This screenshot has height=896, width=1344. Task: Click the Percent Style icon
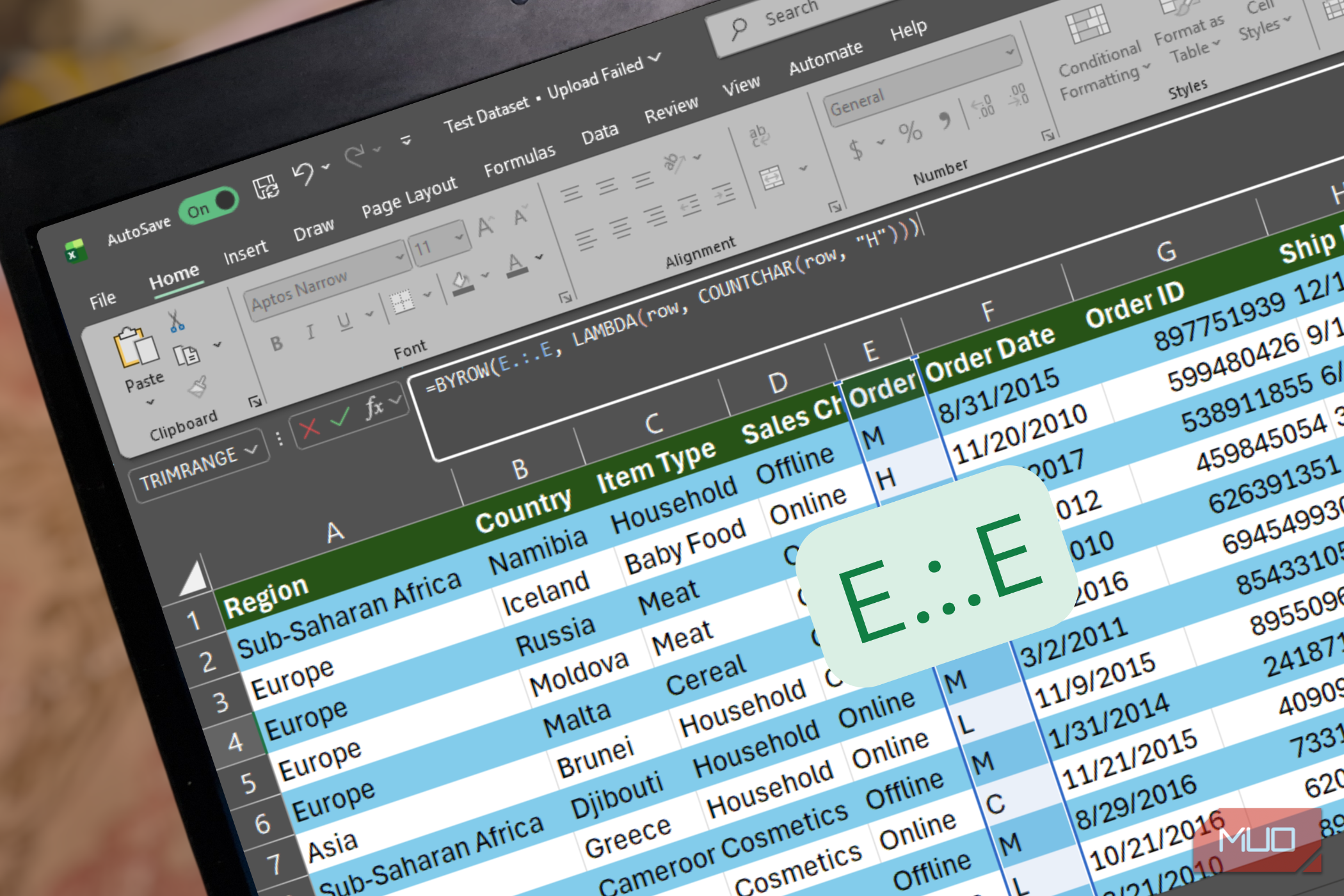click(910, 132)
